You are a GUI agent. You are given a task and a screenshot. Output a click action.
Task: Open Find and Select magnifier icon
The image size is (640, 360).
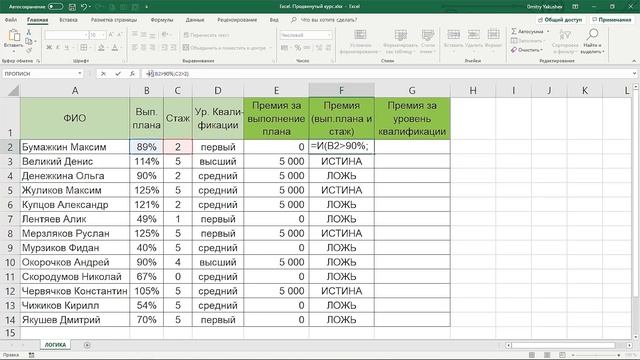point(593,34)
